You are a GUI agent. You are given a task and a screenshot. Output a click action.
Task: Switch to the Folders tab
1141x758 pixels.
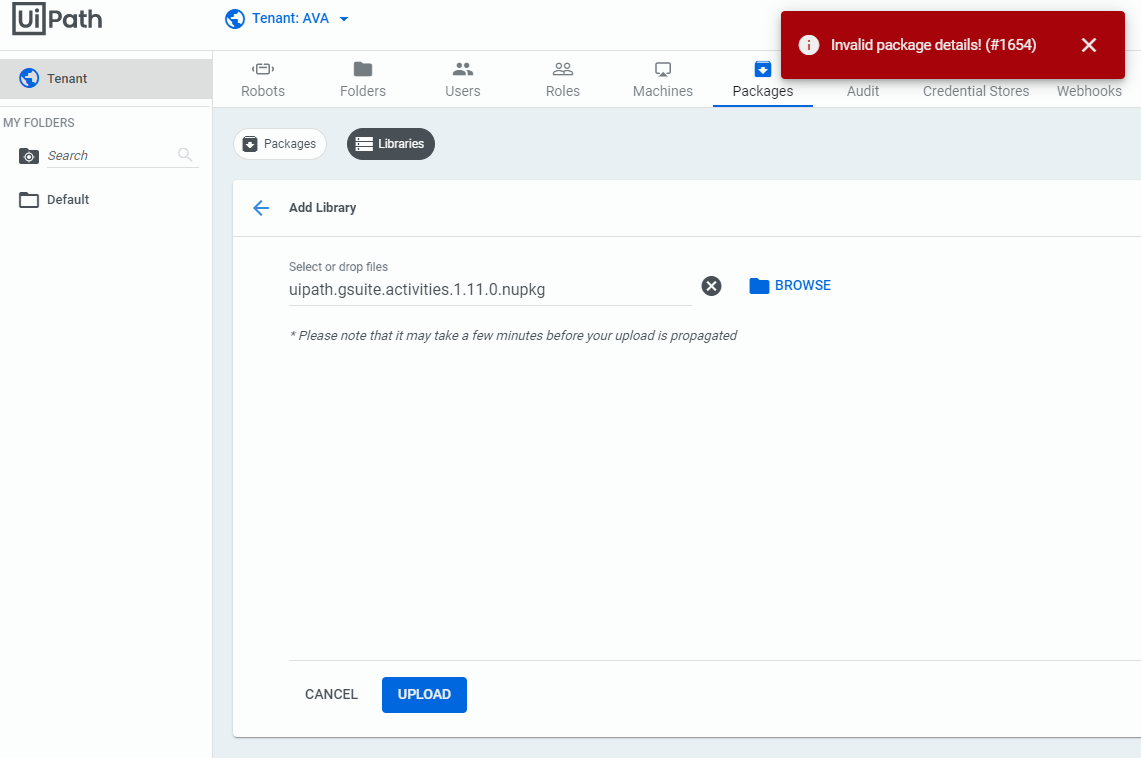point(362,80)
